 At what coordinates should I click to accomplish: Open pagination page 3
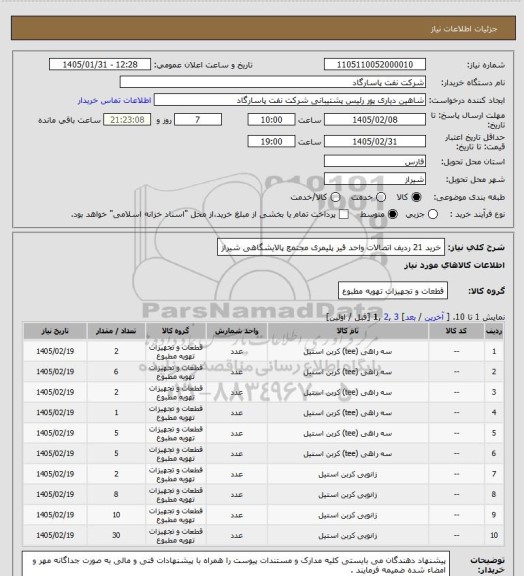(396, 317)
